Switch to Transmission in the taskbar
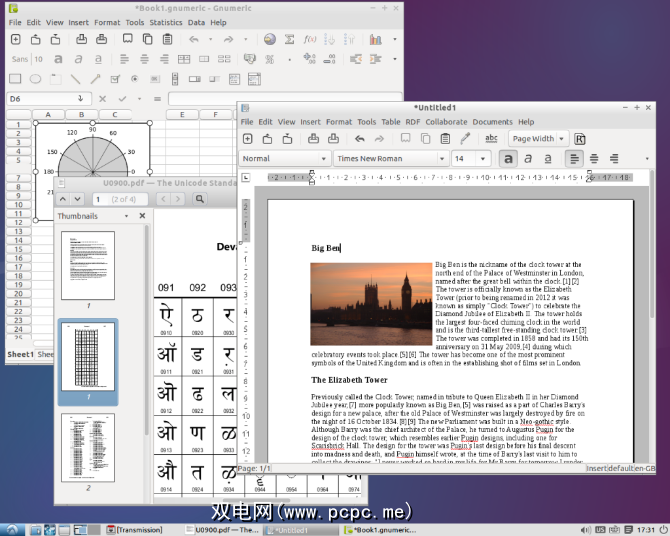The image size is (670, 536). (139, 529)
